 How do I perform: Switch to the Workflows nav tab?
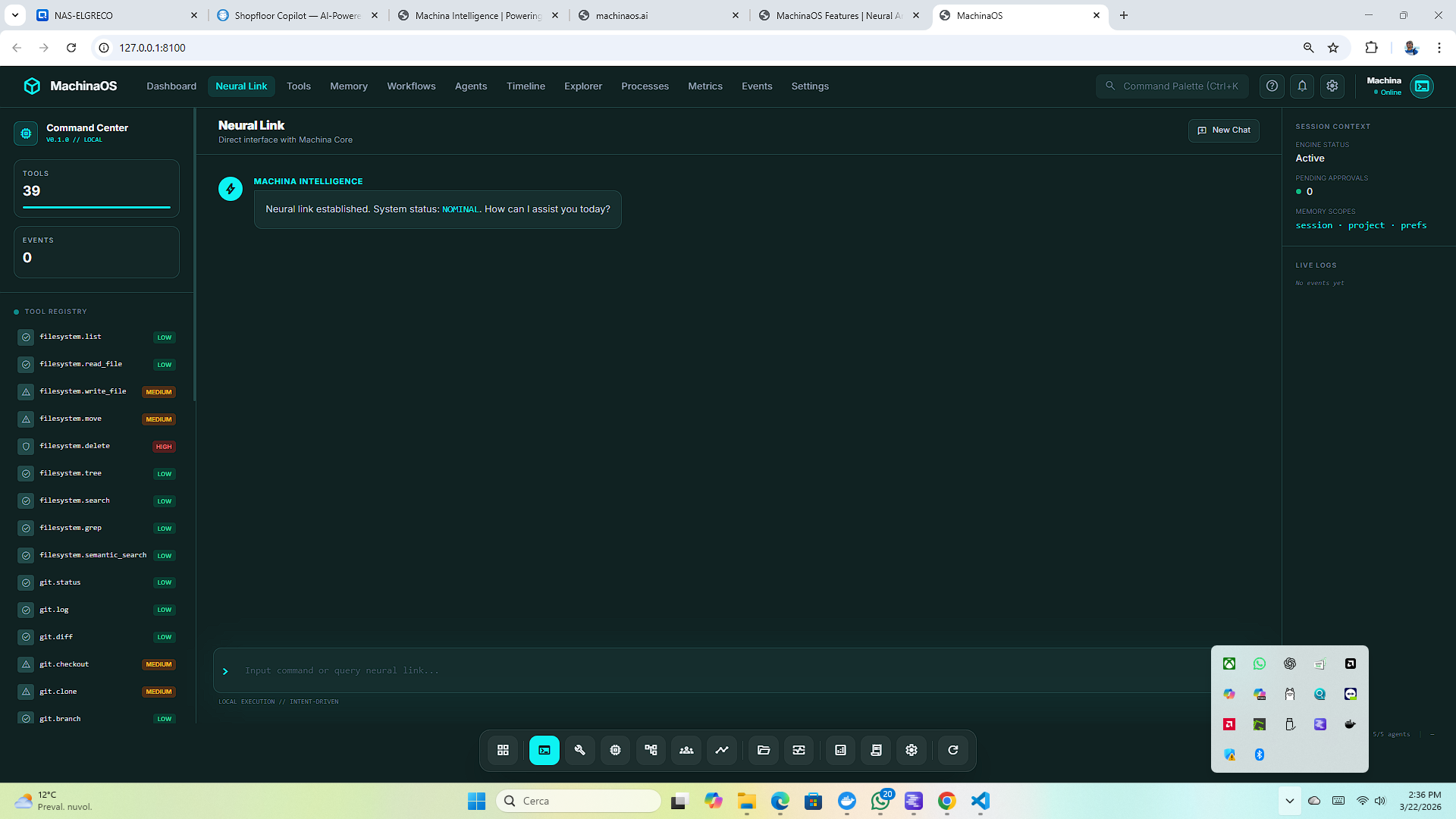pyautogui.click(x=411, y=86)
